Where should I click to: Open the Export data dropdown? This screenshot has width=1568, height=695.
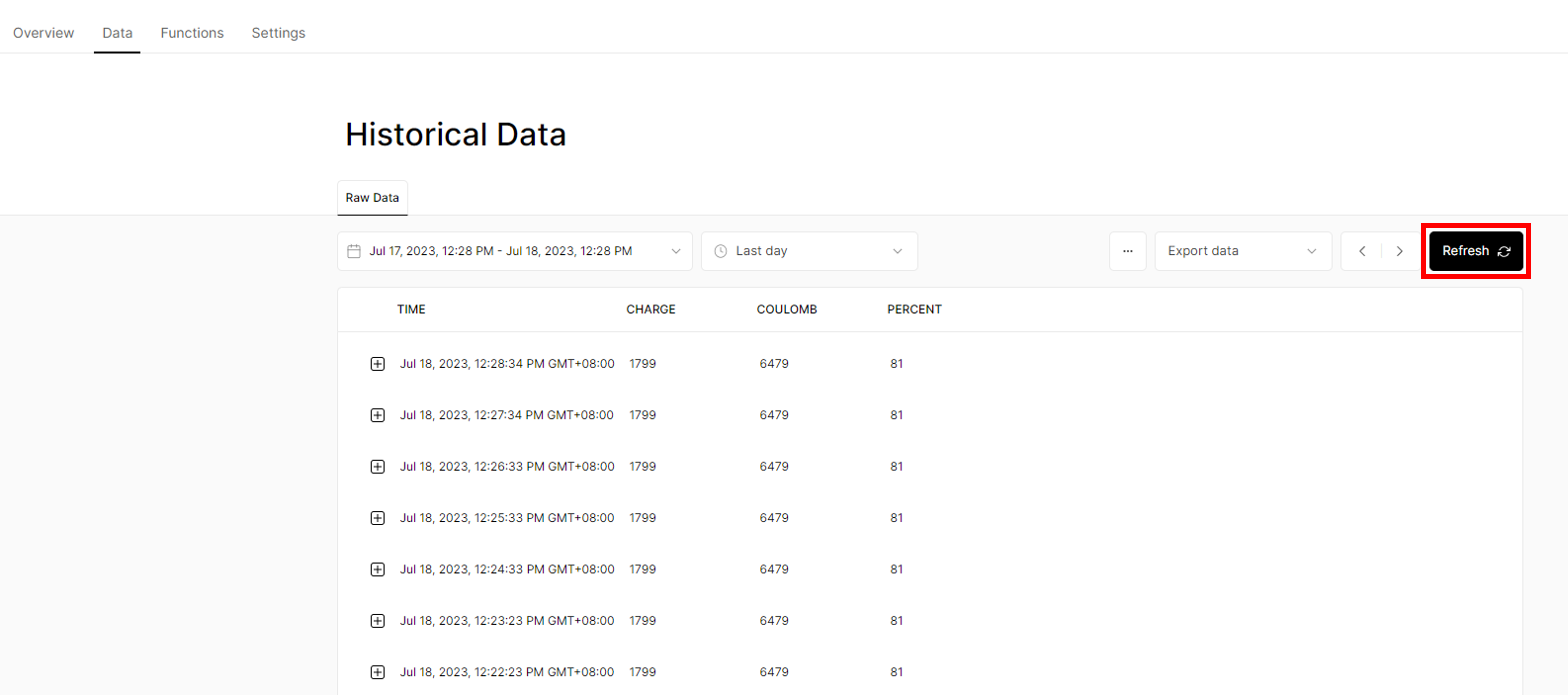click(1243, 251)
